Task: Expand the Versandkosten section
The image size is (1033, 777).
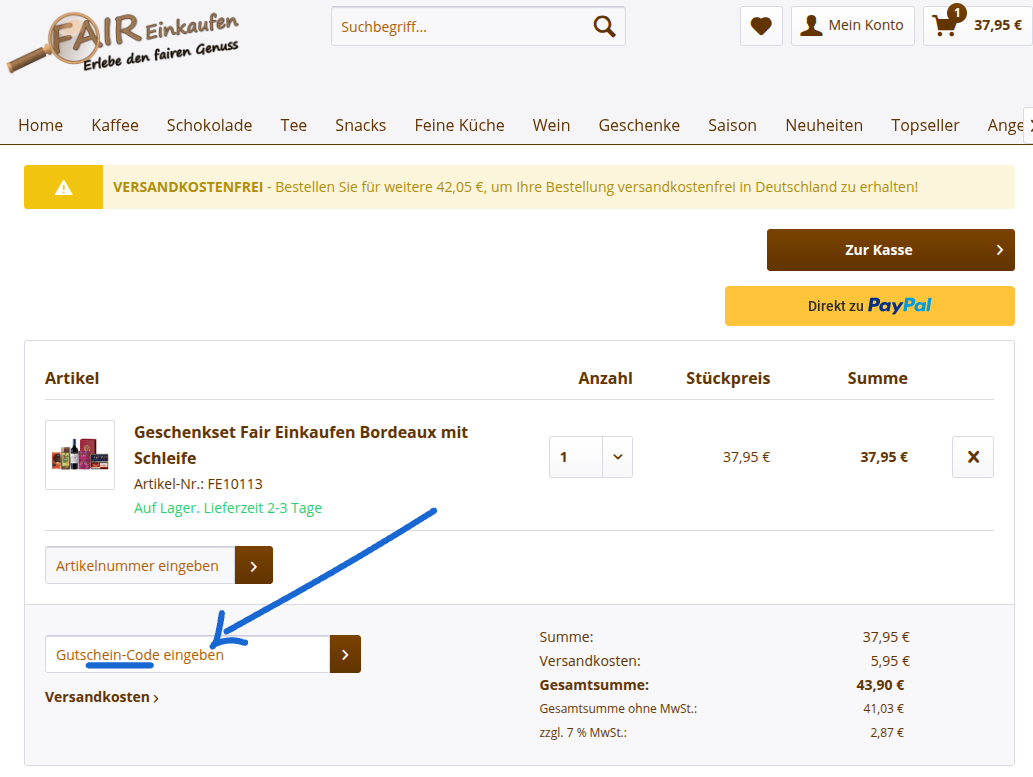Action: coord(98,697)
